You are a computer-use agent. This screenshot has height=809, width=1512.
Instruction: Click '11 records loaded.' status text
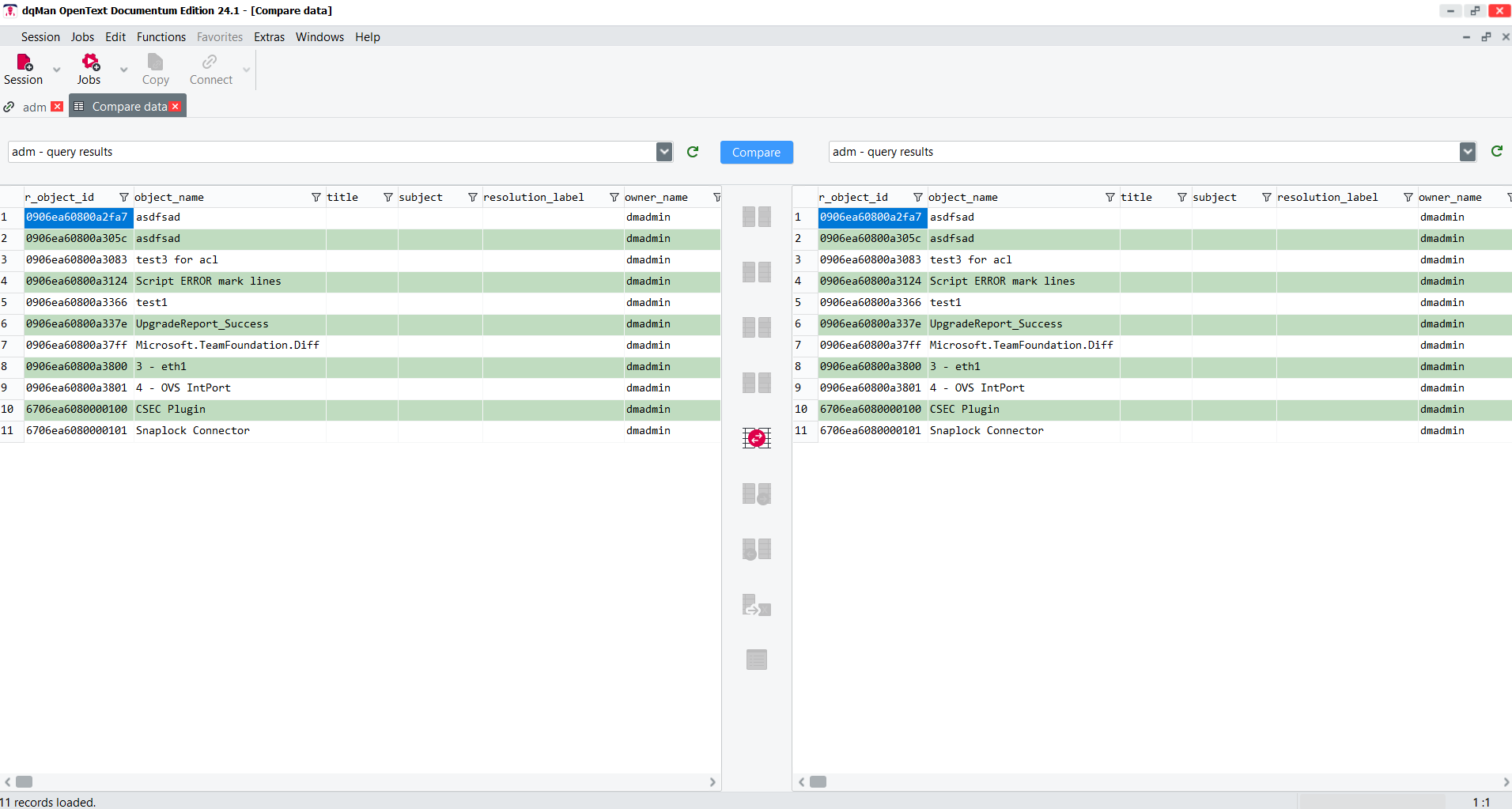pos(48,802)
